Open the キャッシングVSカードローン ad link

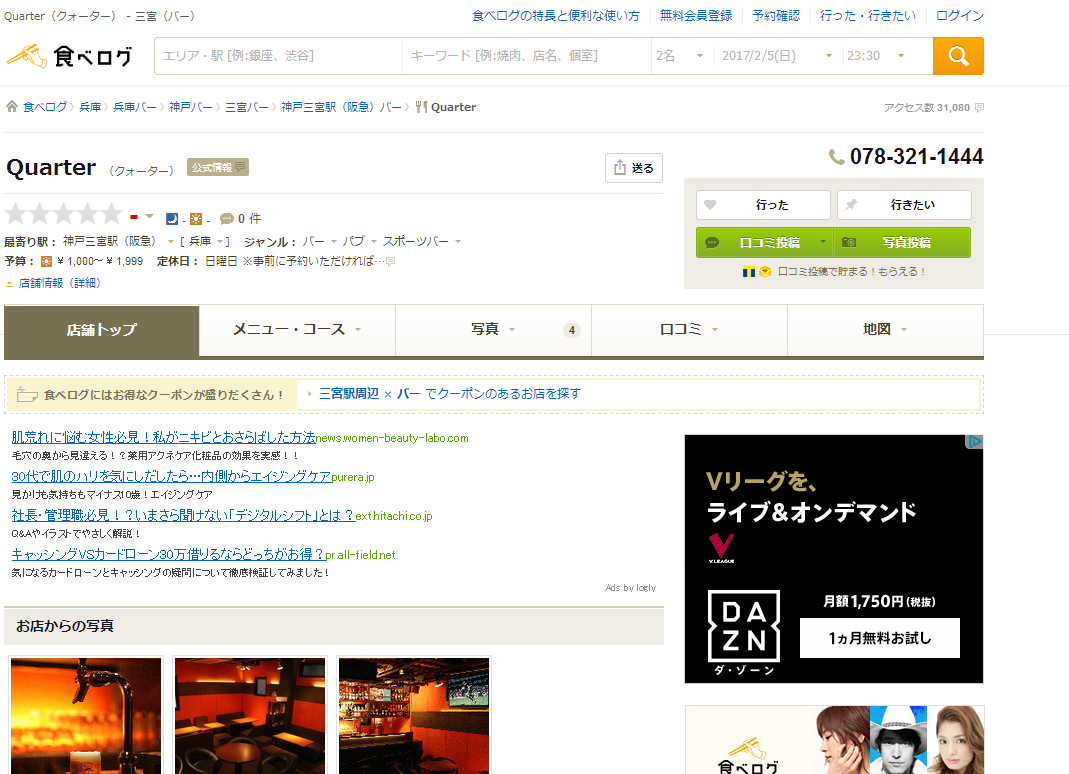point(168,554)
